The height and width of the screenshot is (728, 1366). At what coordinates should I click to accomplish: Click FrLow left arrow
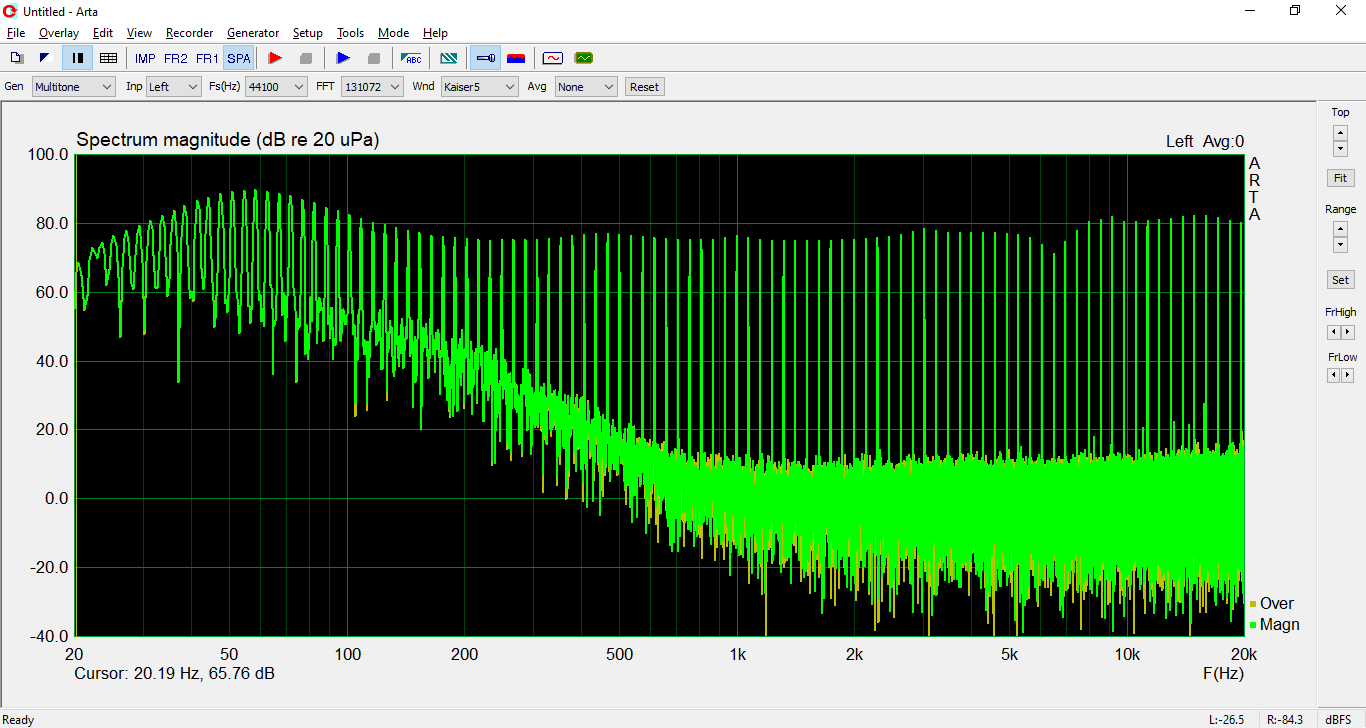1333,376
